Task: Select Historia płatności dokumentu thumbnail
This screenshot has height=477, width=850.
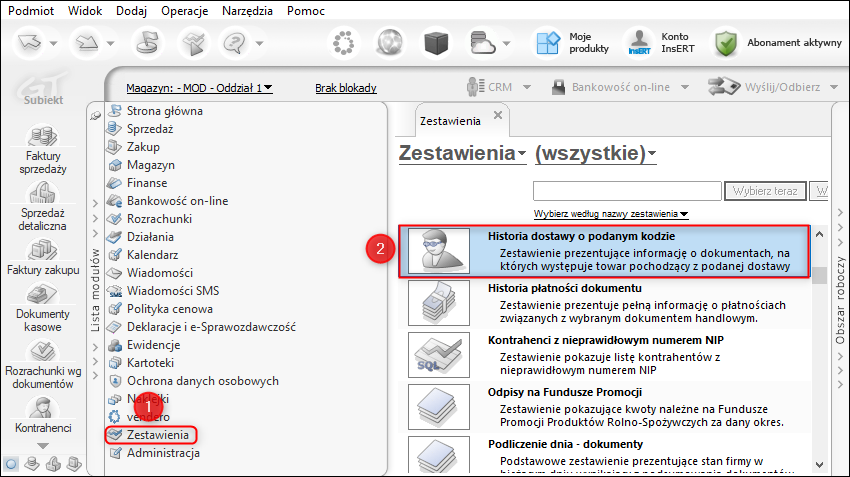Action: tap(439, 302)
